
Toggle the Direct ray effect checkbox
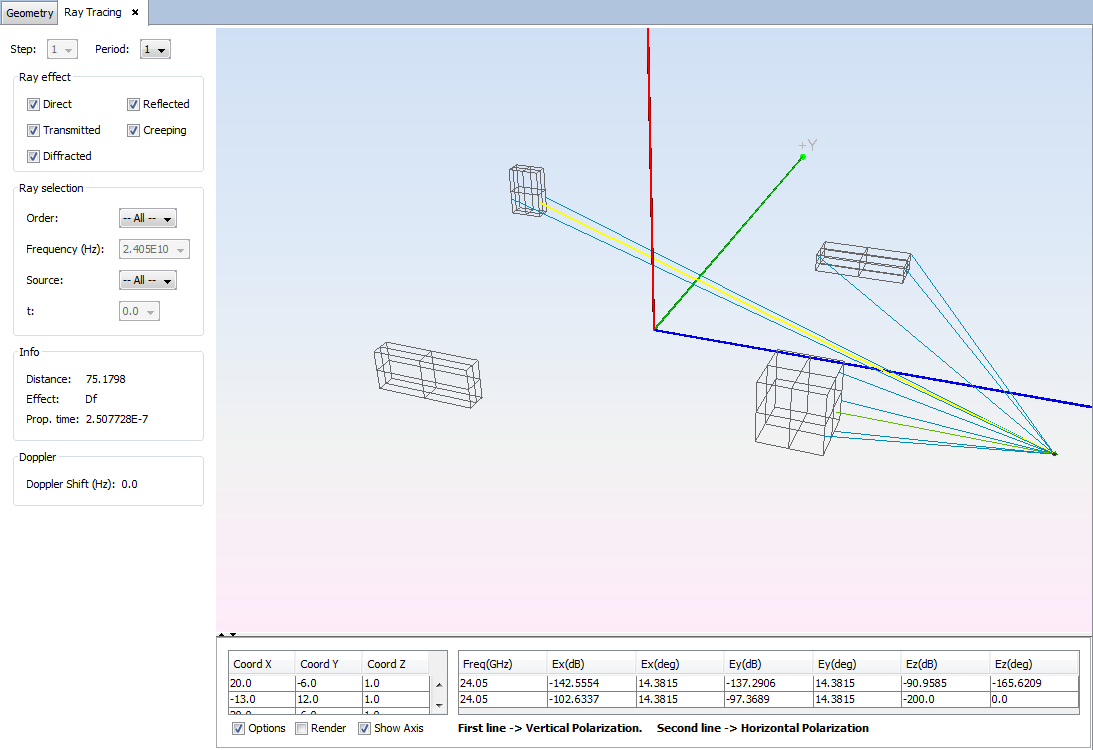click(x=34, y=104)
